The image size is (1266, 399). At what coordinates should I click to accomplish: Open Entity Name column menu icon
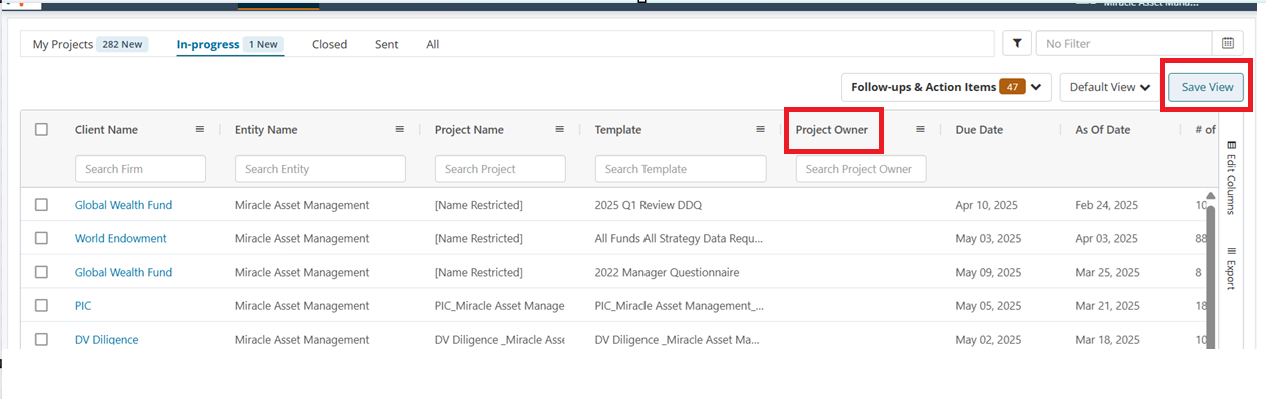coord(400,129)
